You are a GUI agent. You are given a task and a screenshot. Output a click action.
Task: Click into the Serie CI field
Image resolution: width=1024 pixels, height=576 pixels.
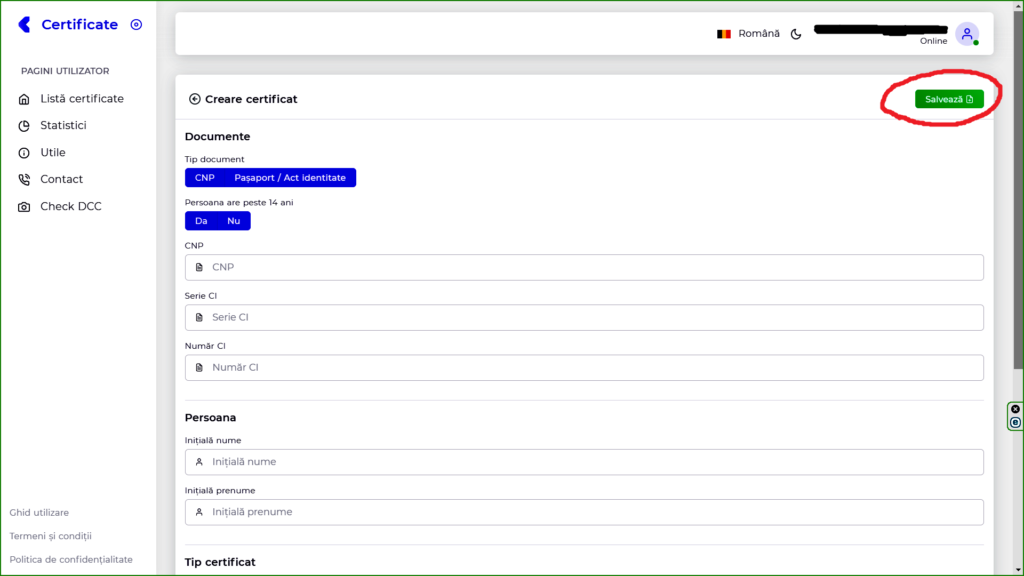coord(584,317)
